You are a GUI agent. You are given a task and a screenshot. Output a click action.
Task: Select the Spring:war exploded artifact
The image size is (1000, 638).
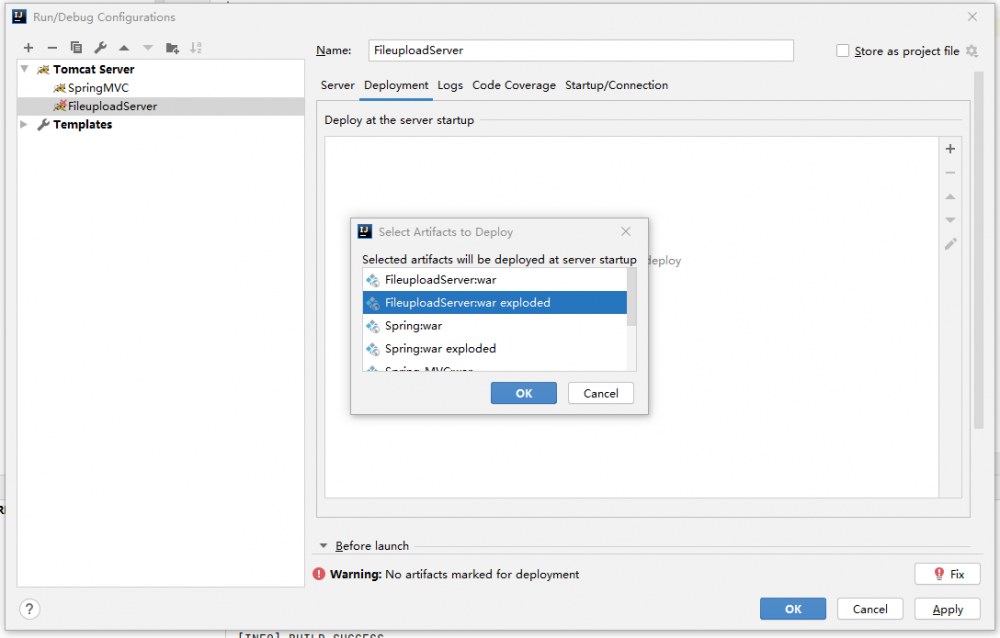tap(440, 349)
